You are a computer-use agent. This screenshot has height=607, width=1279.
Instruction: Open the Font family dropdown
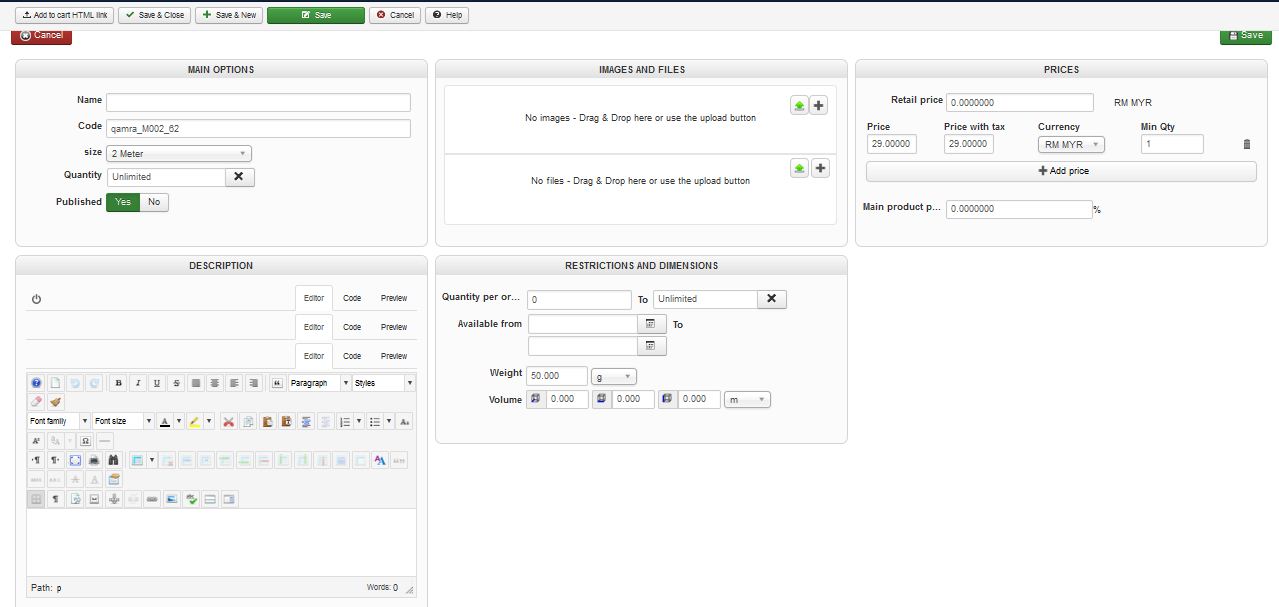click(59, 422)
